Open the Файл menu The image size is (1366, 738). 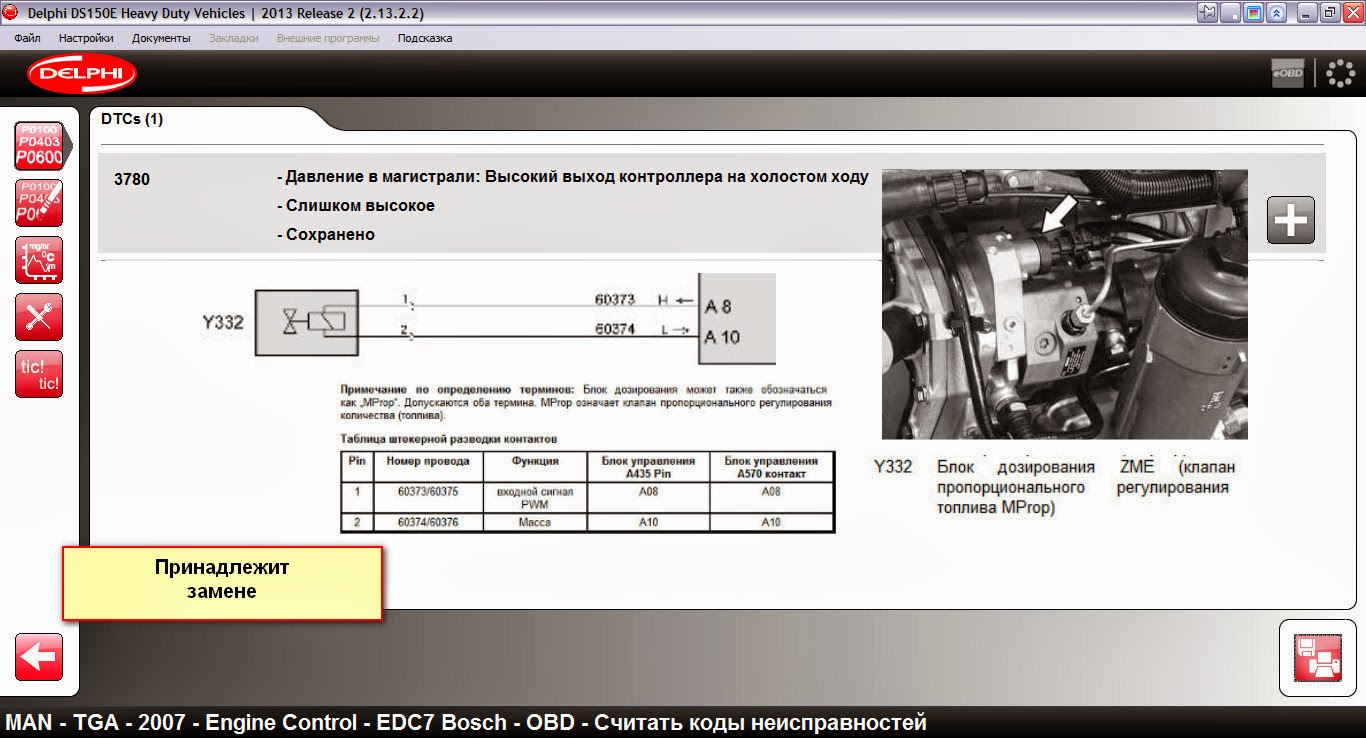coord(28,38)
